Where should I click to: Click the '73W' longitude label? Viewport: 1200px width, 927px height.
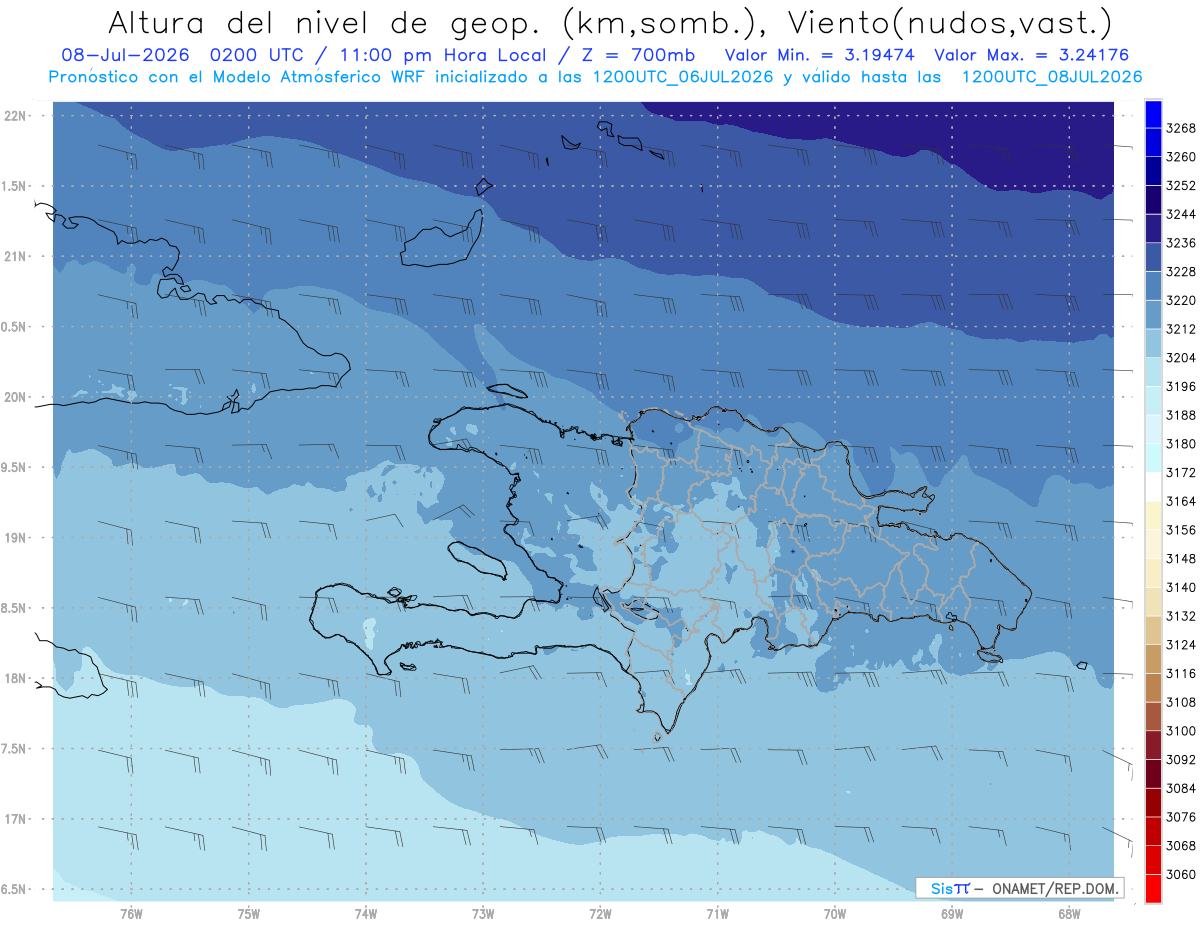[x=483, y=913]
